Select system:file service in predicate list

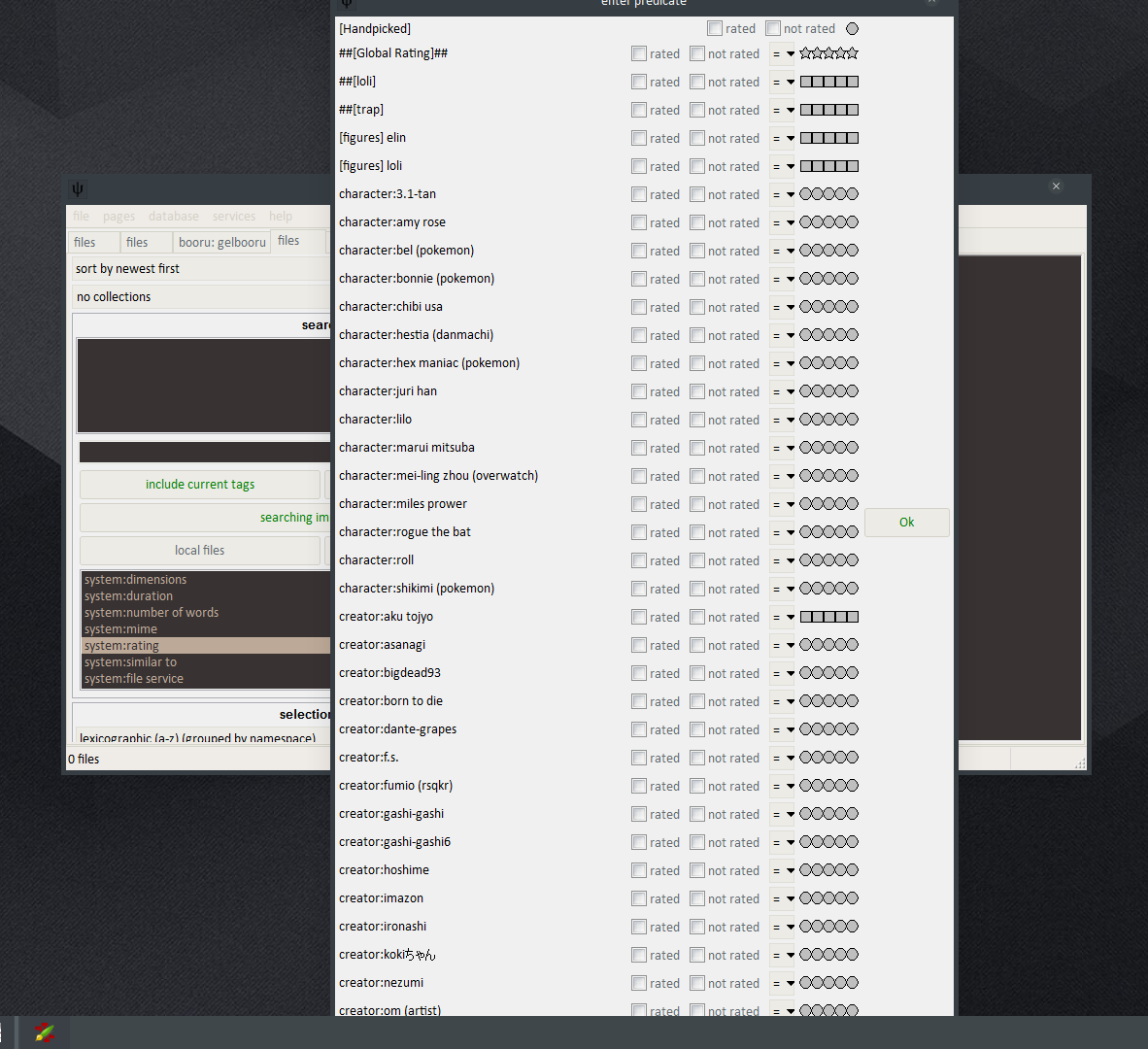tap(206, 679)
